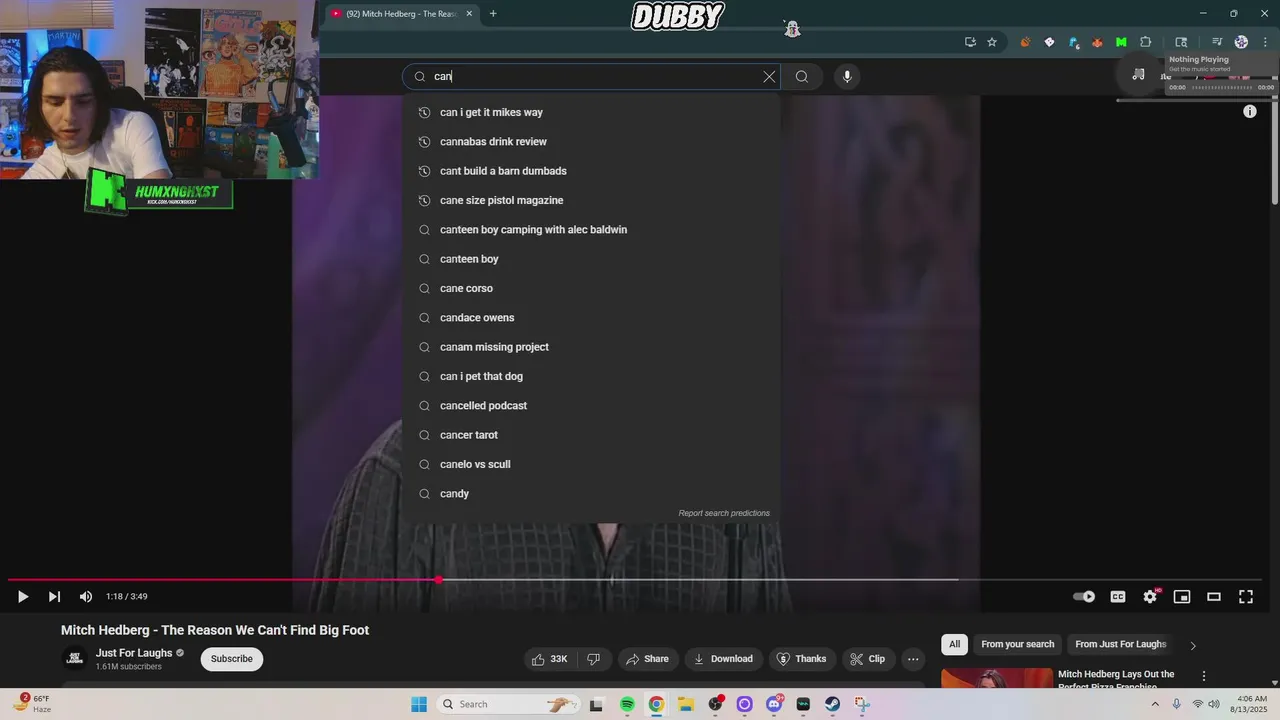Close the Mitch Hedberg browser tab

(x=469, y=13)
